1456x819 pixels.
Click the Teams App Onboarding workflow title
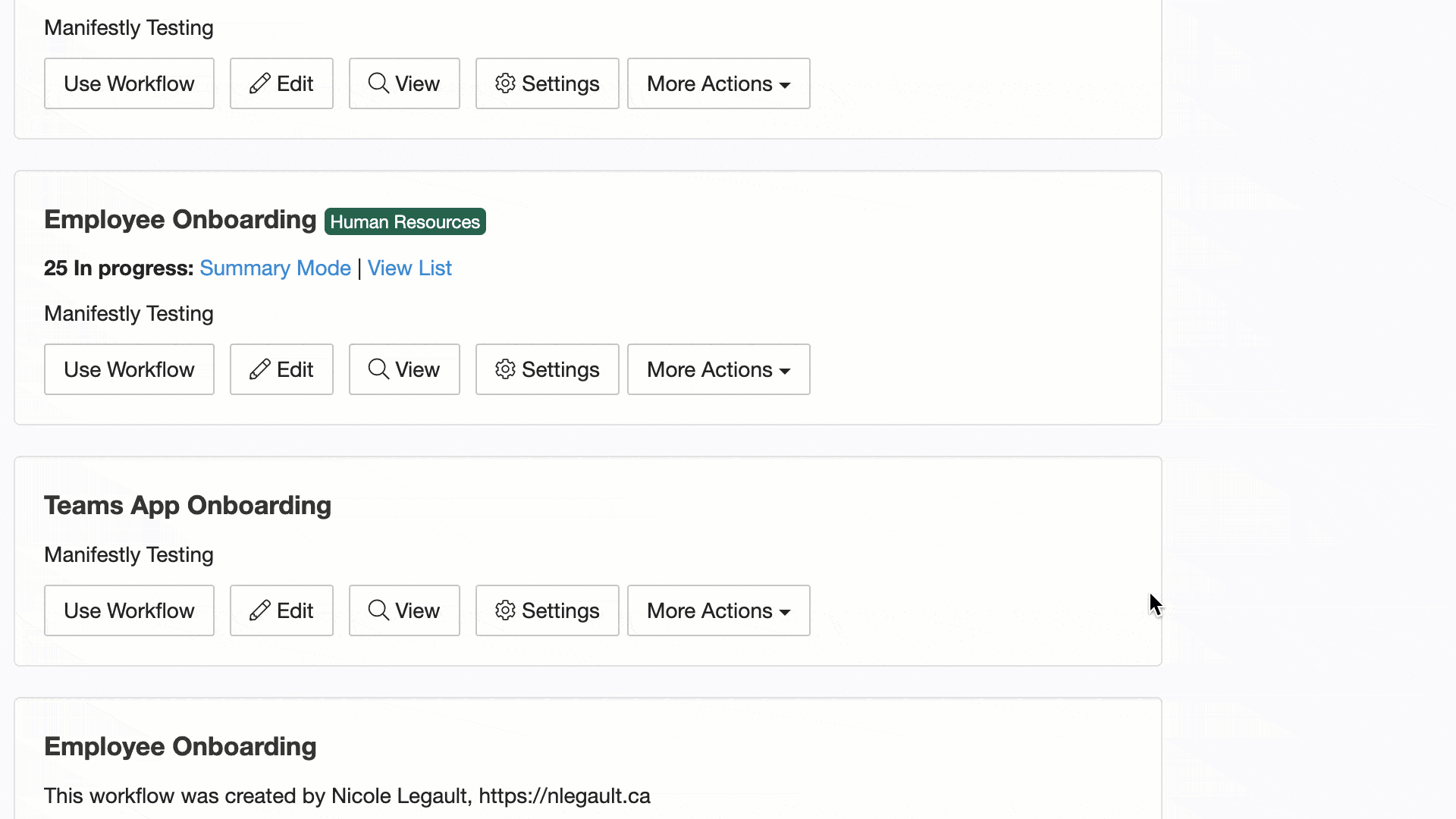187,506
